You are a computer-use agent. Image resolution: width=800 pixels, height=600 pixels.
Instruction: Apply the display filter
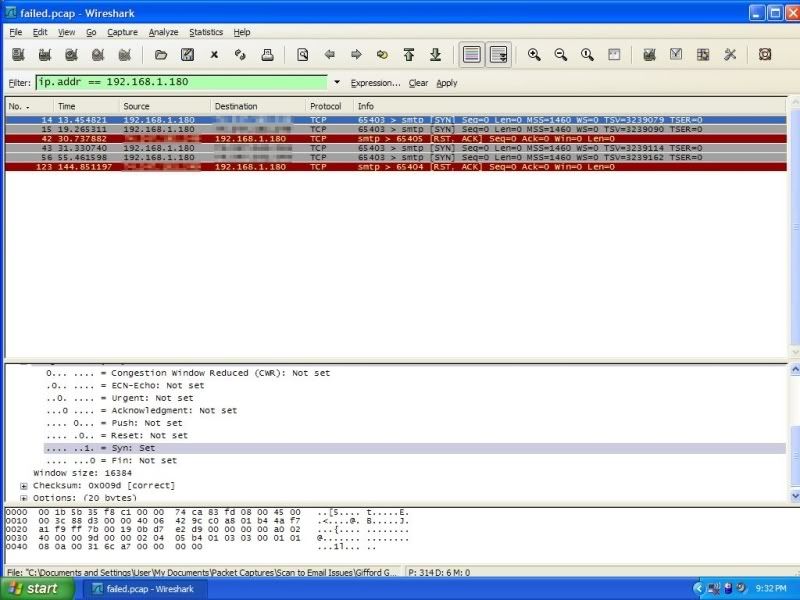coord(446,83)
